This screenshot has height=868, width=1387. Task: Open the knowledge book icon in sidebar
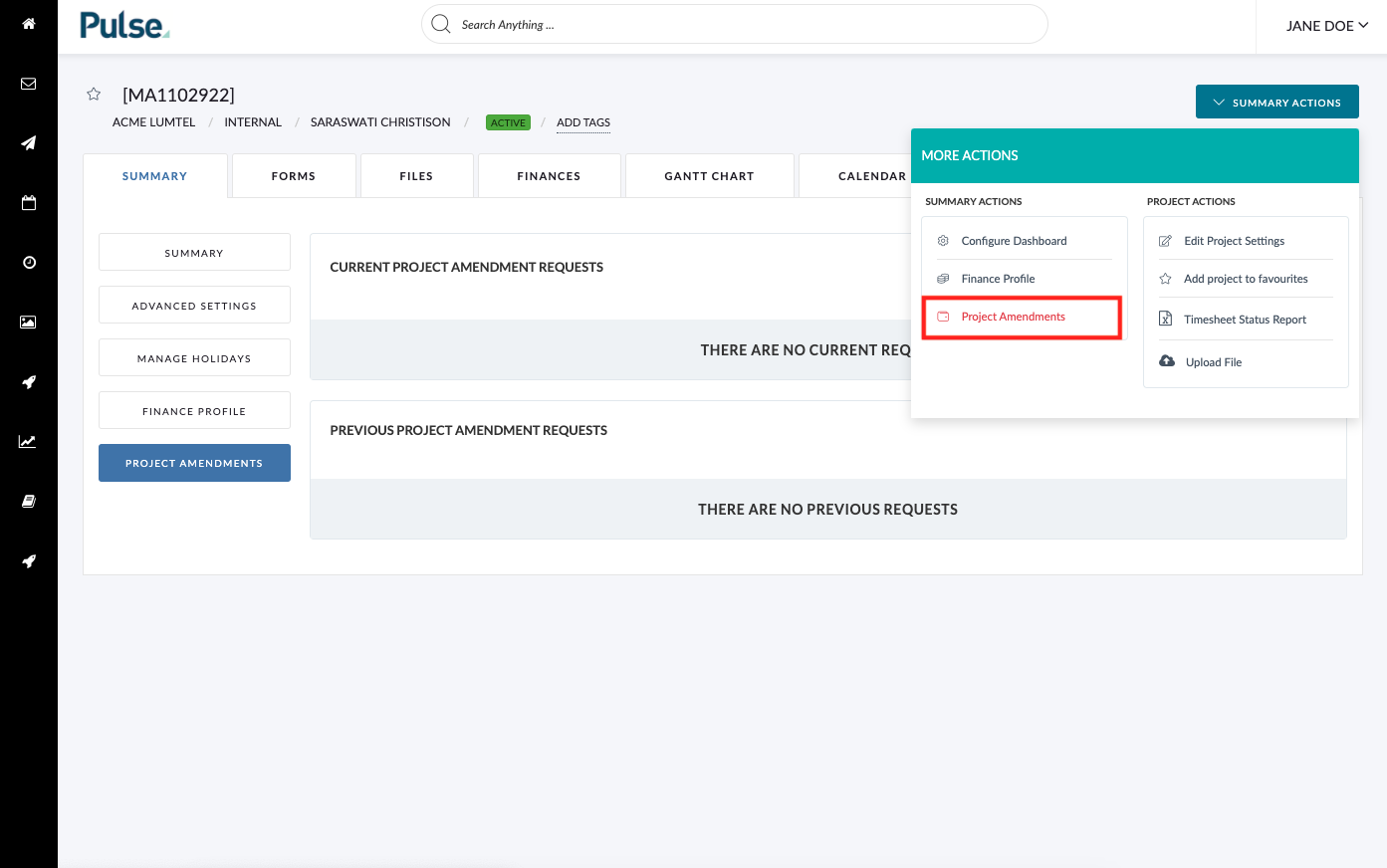[29, 501]
